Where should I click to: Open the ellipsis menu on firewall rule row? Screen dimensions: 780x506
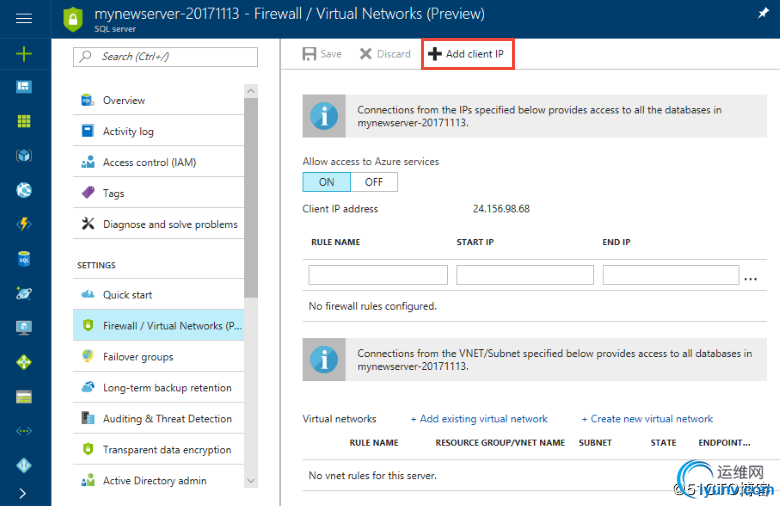click(x=751, y=279)
